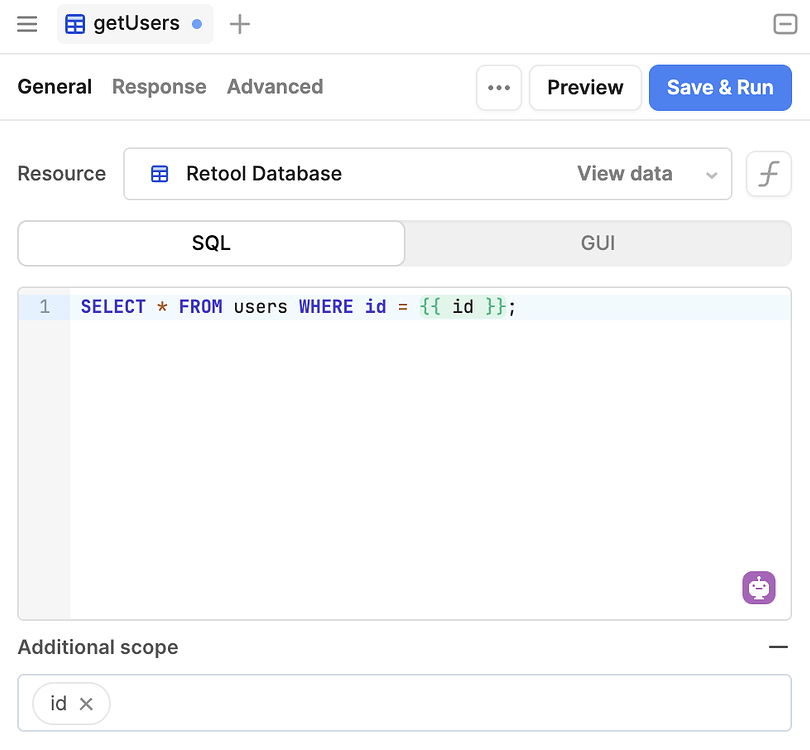Click line number 1 in the editor

click(x=43, y=306)
